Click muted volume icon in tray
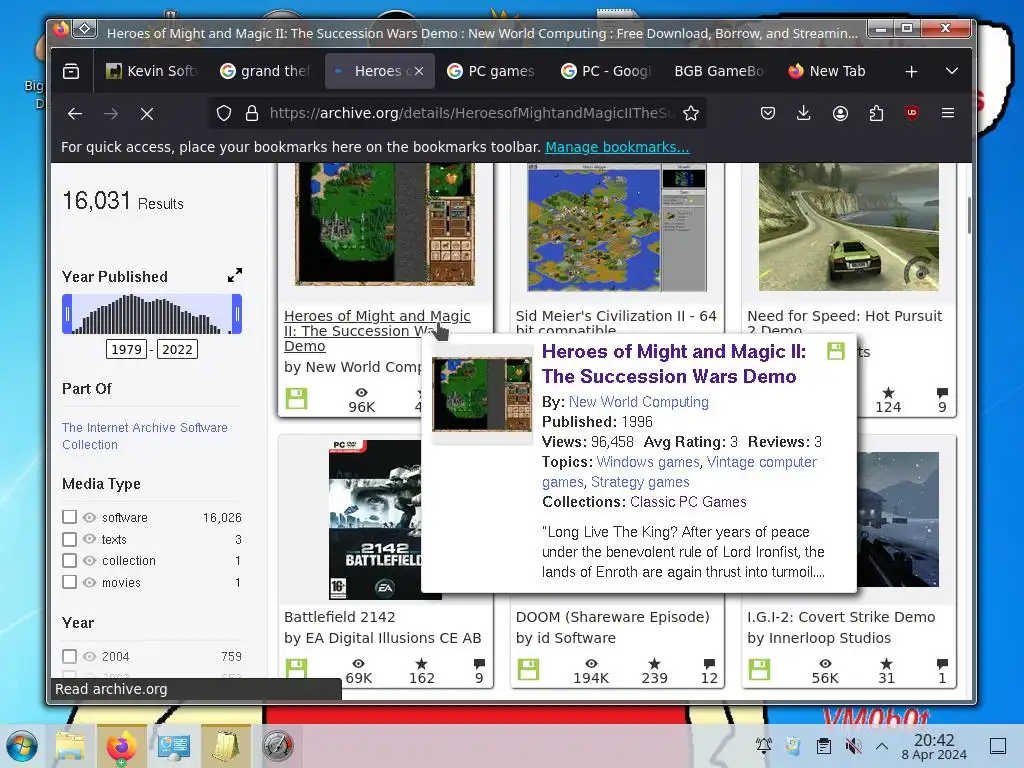Viewport: 1024px width, 768px height. point(853,746)
